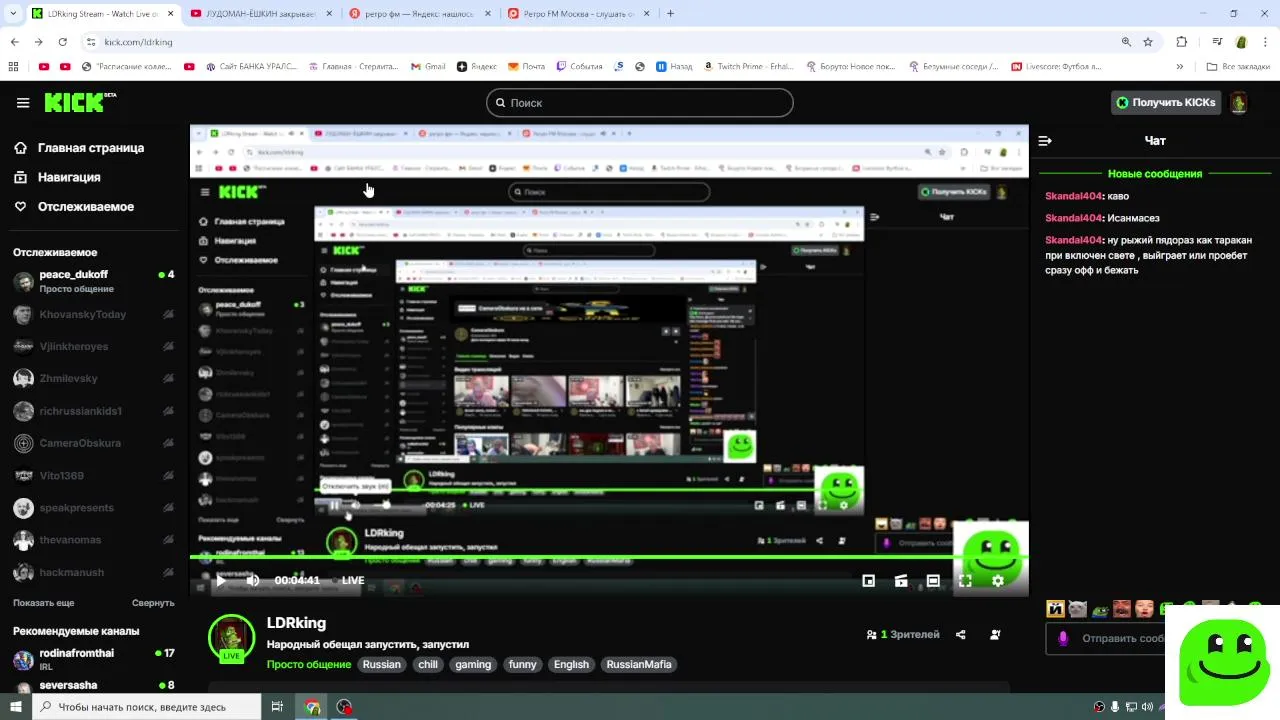
Task: Open the Kick hamburger sidebar menu
Action: 23,103
